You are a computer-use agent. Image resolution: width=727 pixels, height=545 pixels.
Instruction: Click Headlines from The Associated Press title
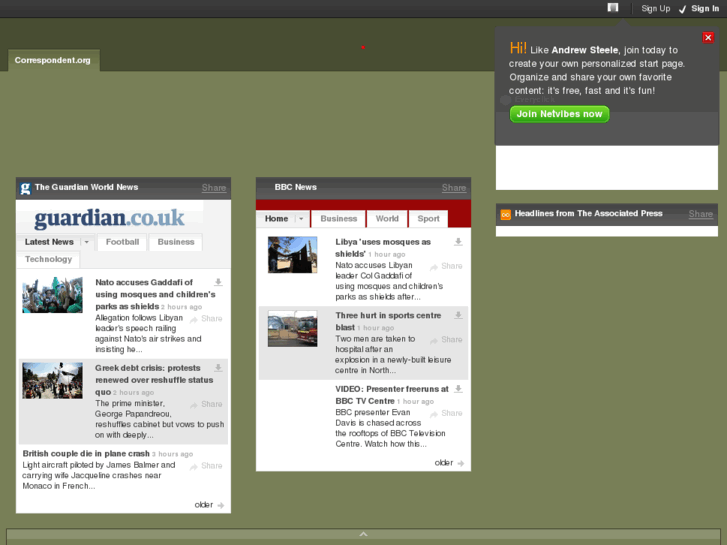(588, 213)
